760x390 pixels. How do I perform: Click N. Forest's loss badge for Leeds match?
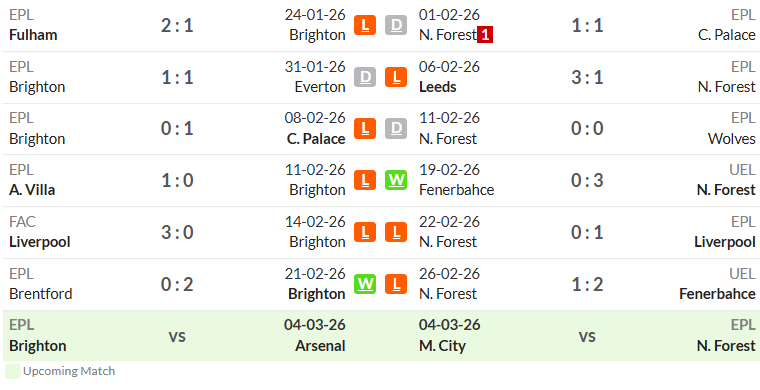pyautogui.click(x=396, y=77)
